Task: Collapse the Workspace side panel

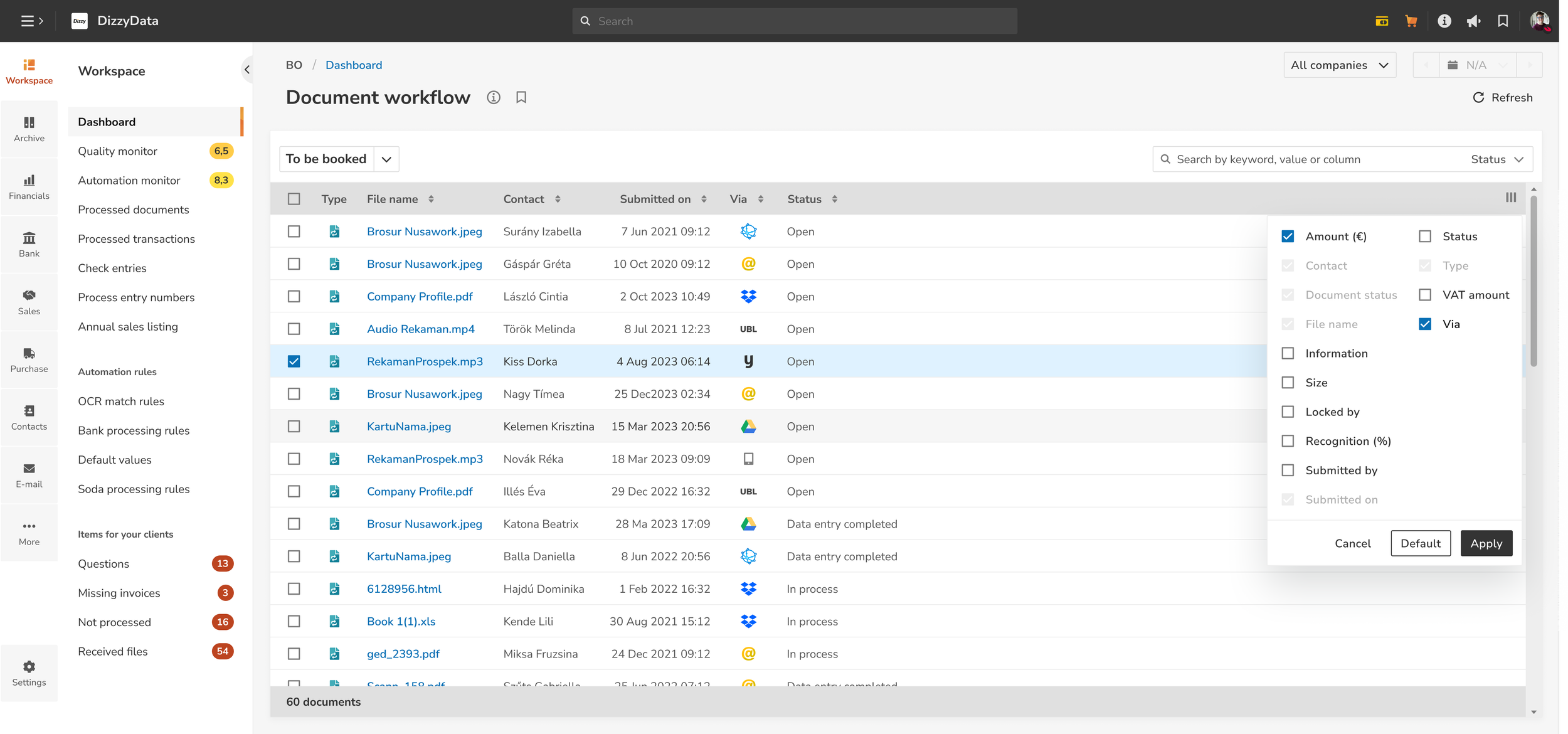Action: click(x=247, y=70)
